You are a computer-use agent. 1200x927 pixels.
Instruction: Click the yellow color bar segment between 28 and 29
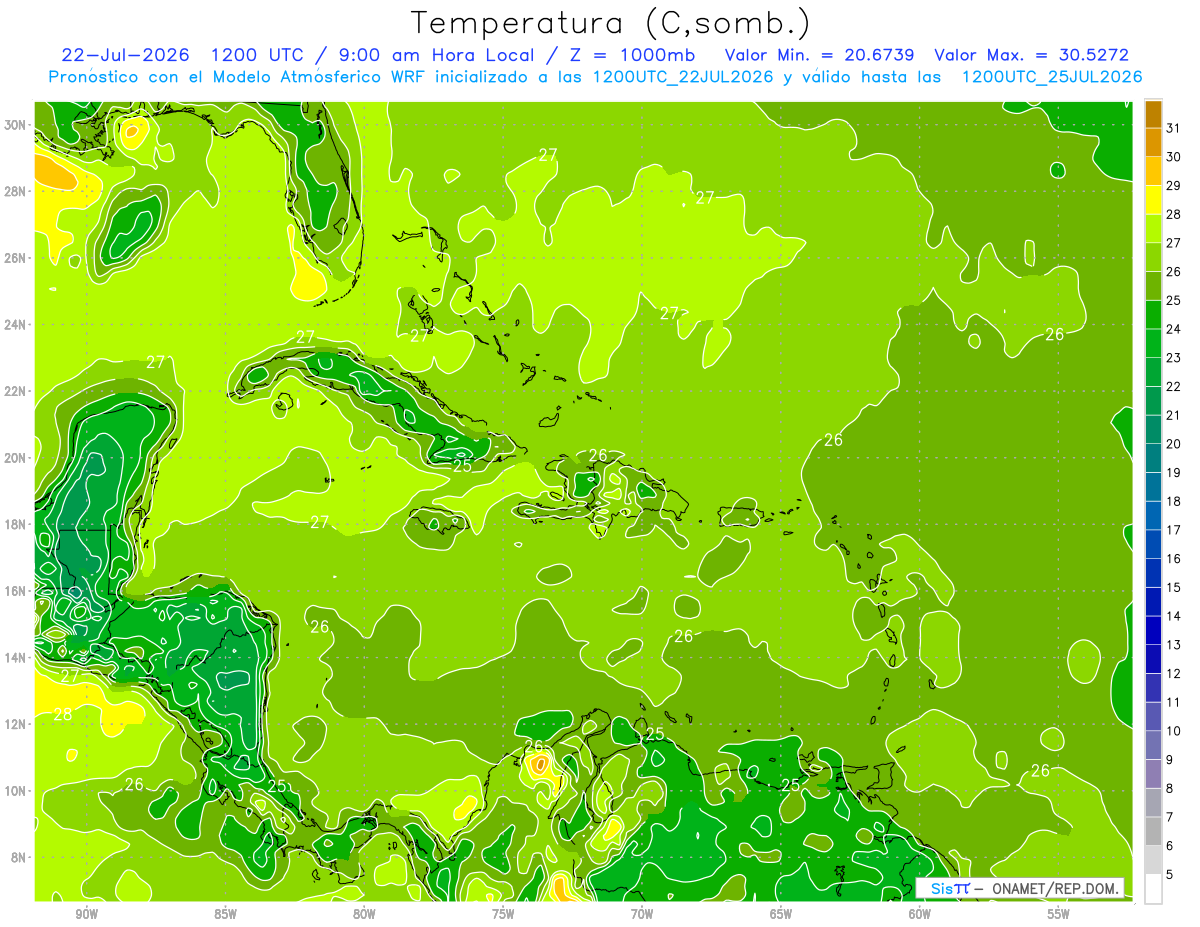pyautogui.click(x=1153, y=200)
